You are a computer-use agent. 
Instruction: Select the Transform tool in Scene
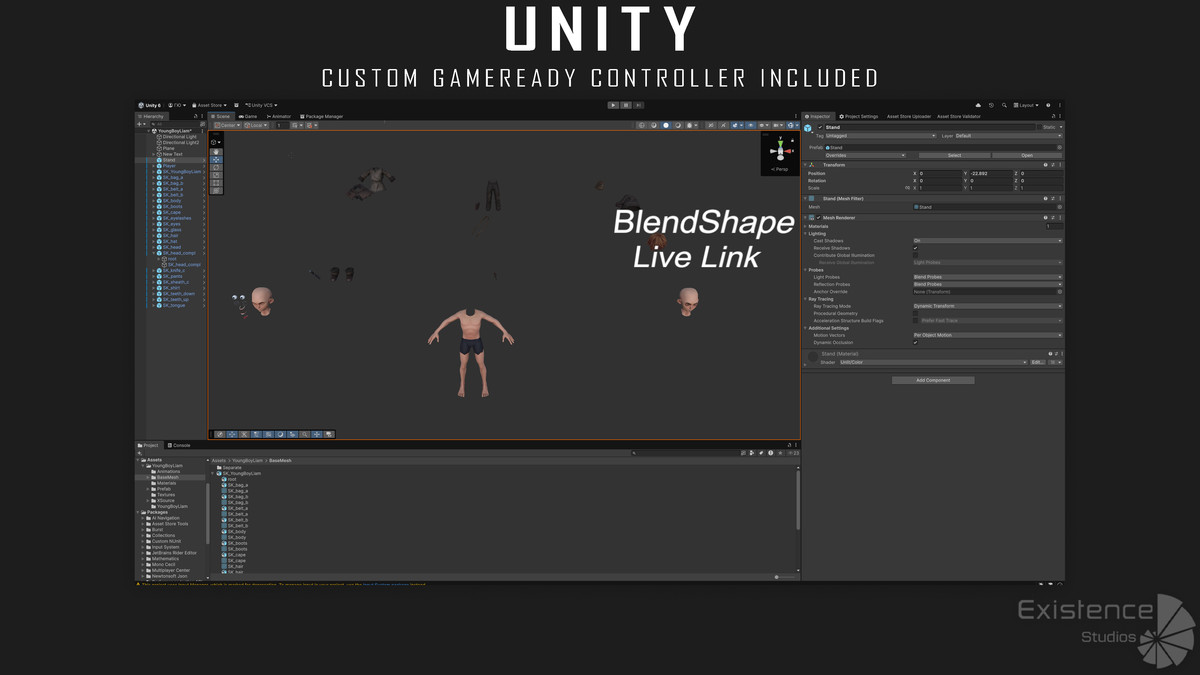click(216, 190)
